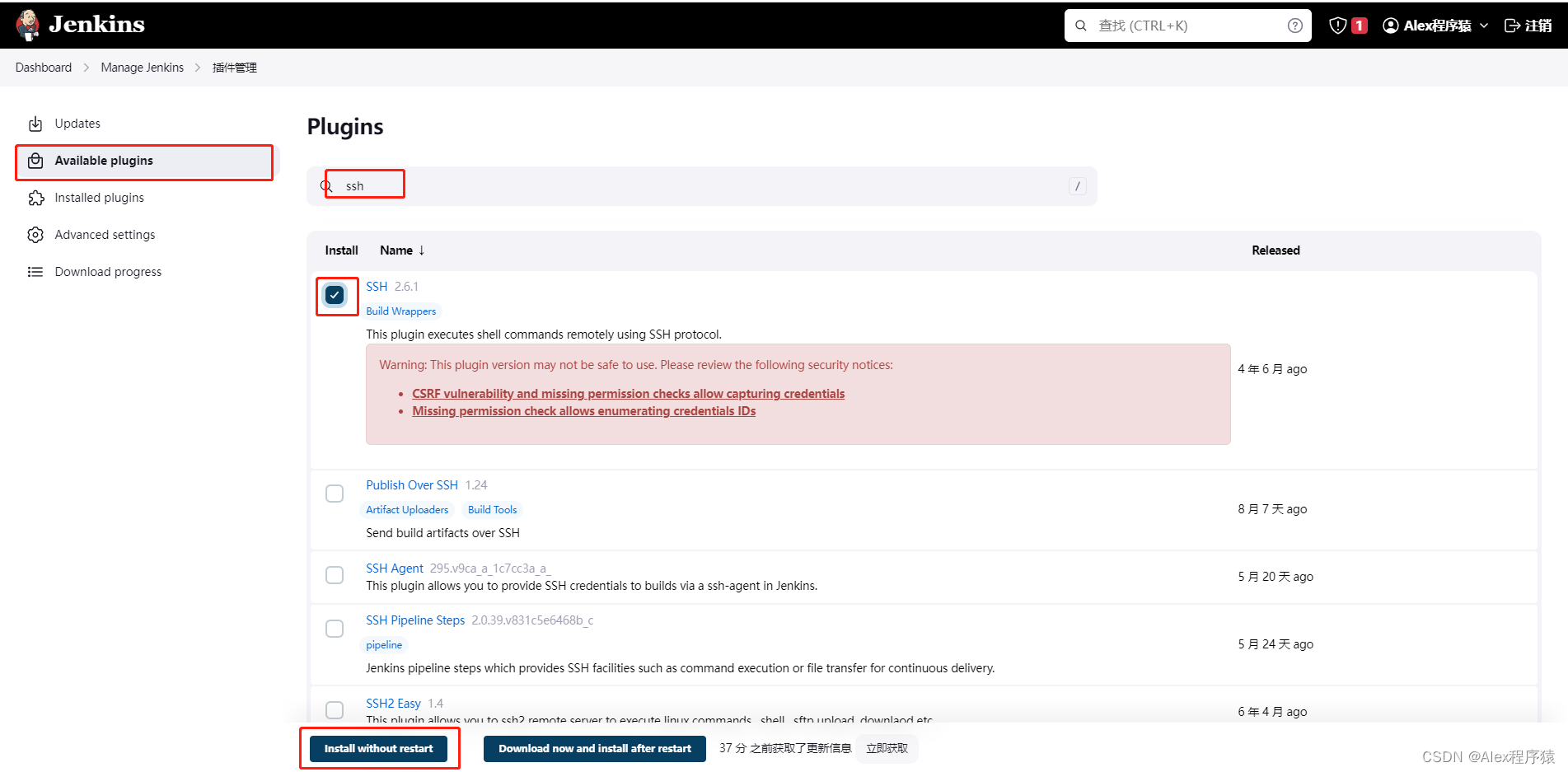This screenshot has height=772, width=1568.
Task: Click the Advanced settings gear icon
Action: pyautogui.click(x=35, y=235)
